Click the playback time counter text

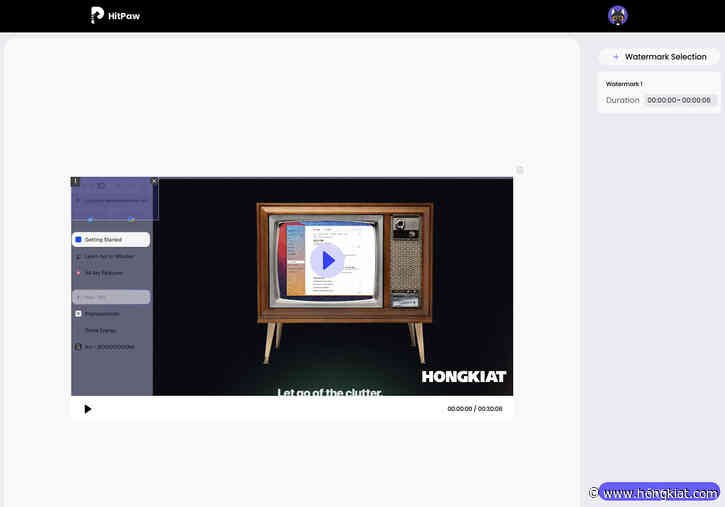pos(474,409)
